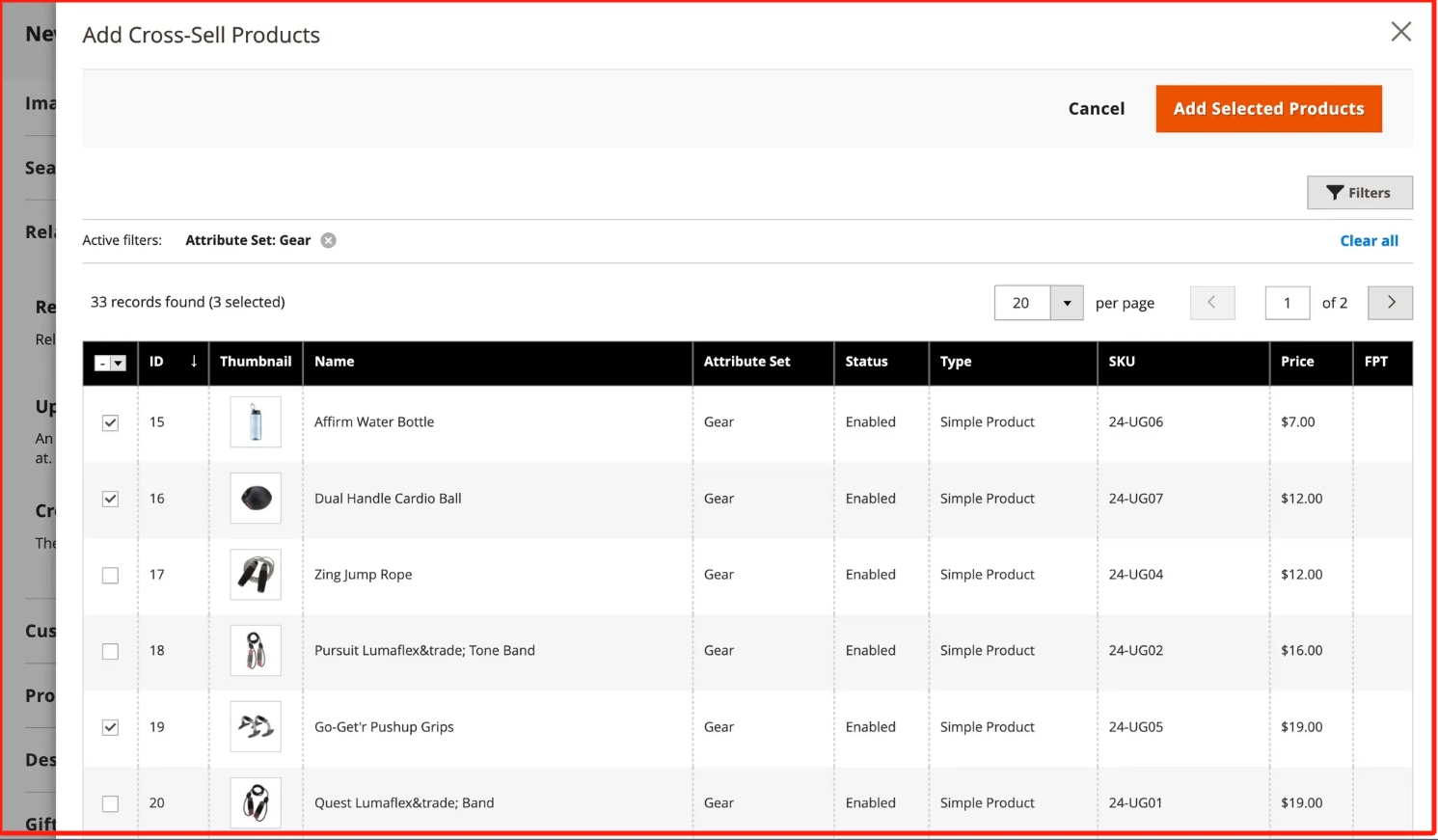Click the Affirm Water Bottle thumbnail
This screenshot has height=840, width=1438.
256,422
